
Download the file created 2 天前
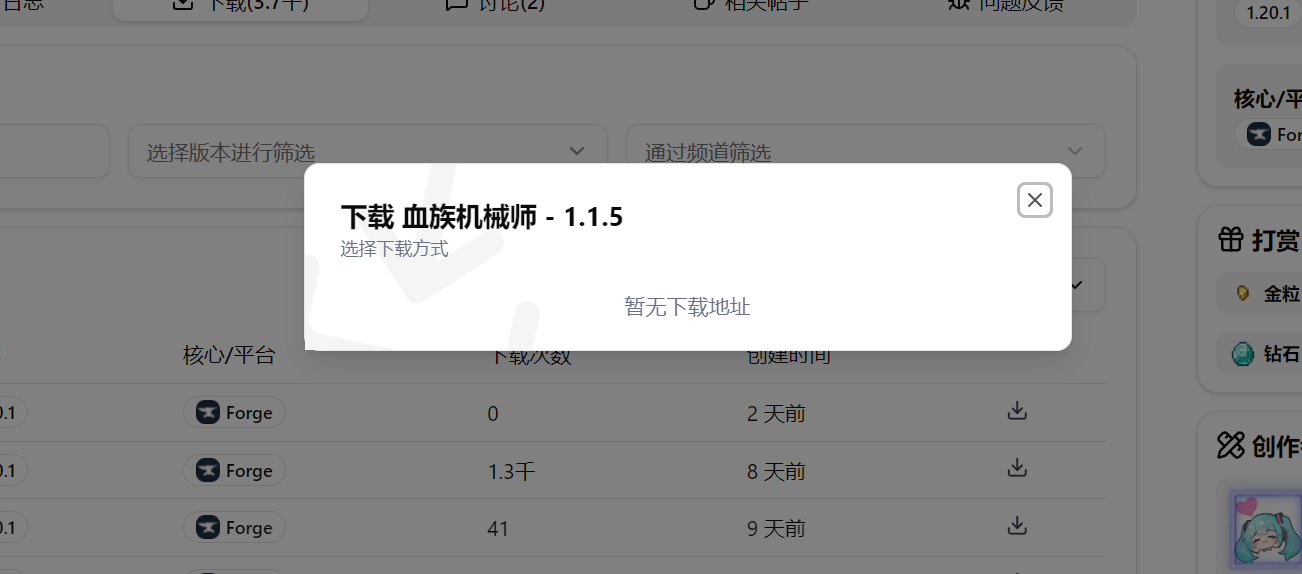coord(1017,411)
